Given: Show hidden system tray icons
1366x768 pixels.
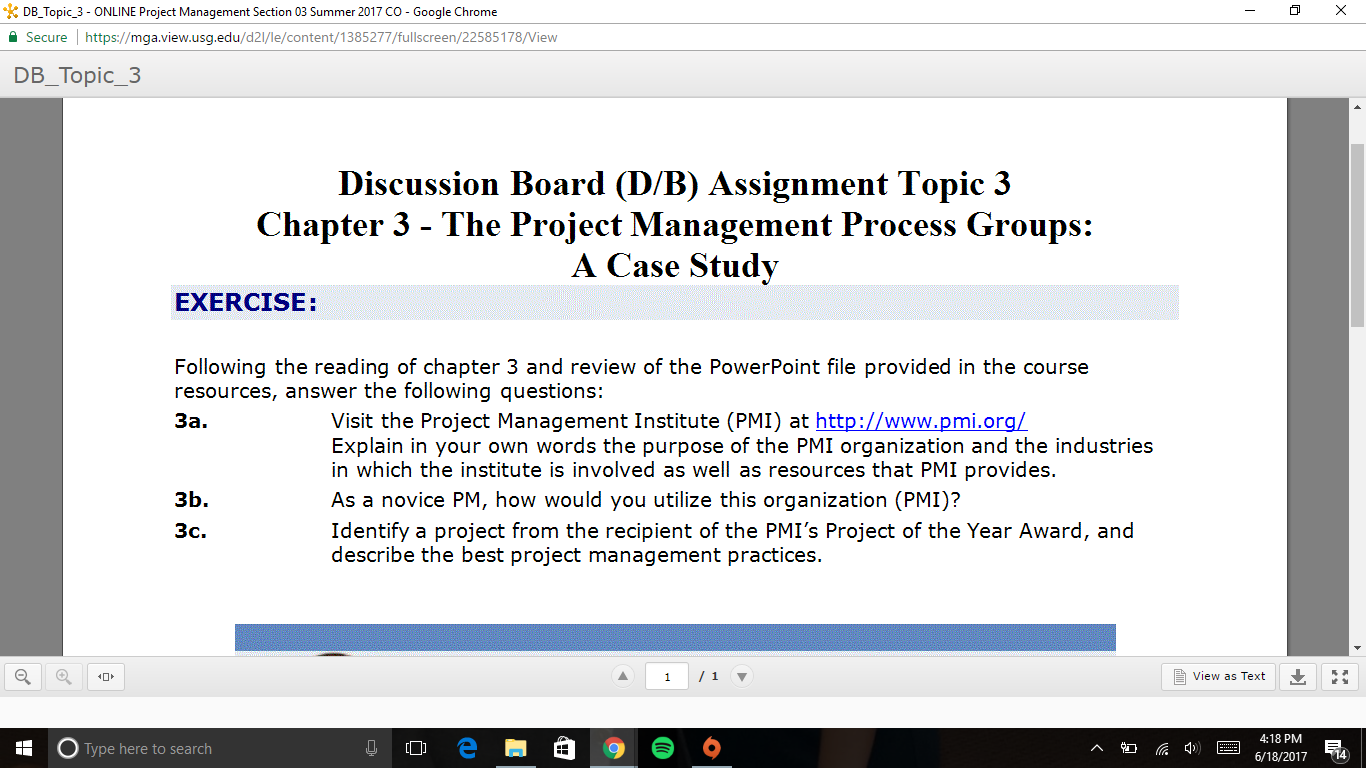Looking at the screenshot, I should point(1097,748).
